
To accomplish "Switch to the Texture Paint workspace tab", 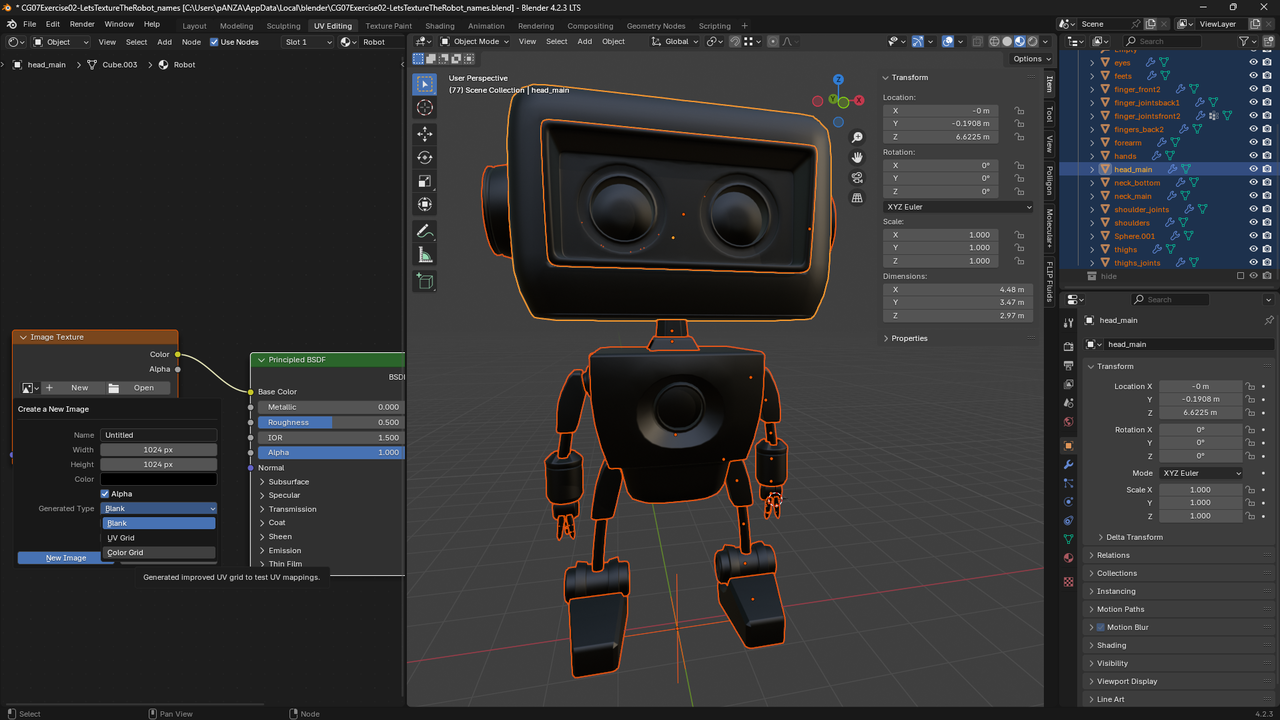I will tap(388, 26).
